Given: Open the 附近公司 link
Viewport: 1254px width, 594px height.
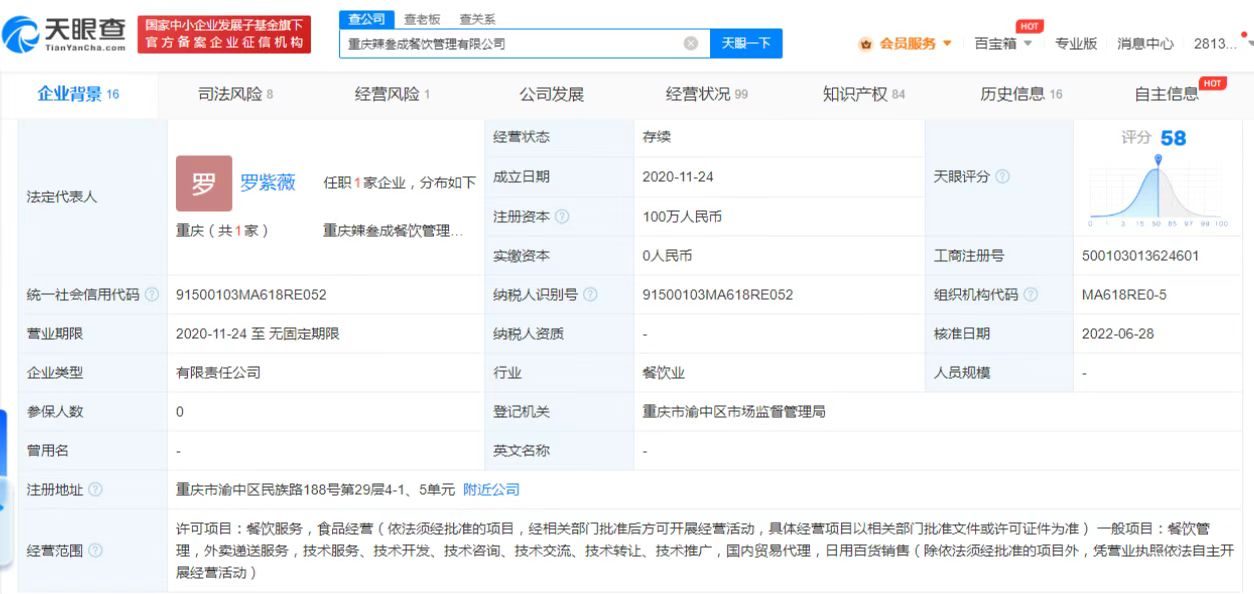Looking at the screenshot, I should [x=494, y=490].
